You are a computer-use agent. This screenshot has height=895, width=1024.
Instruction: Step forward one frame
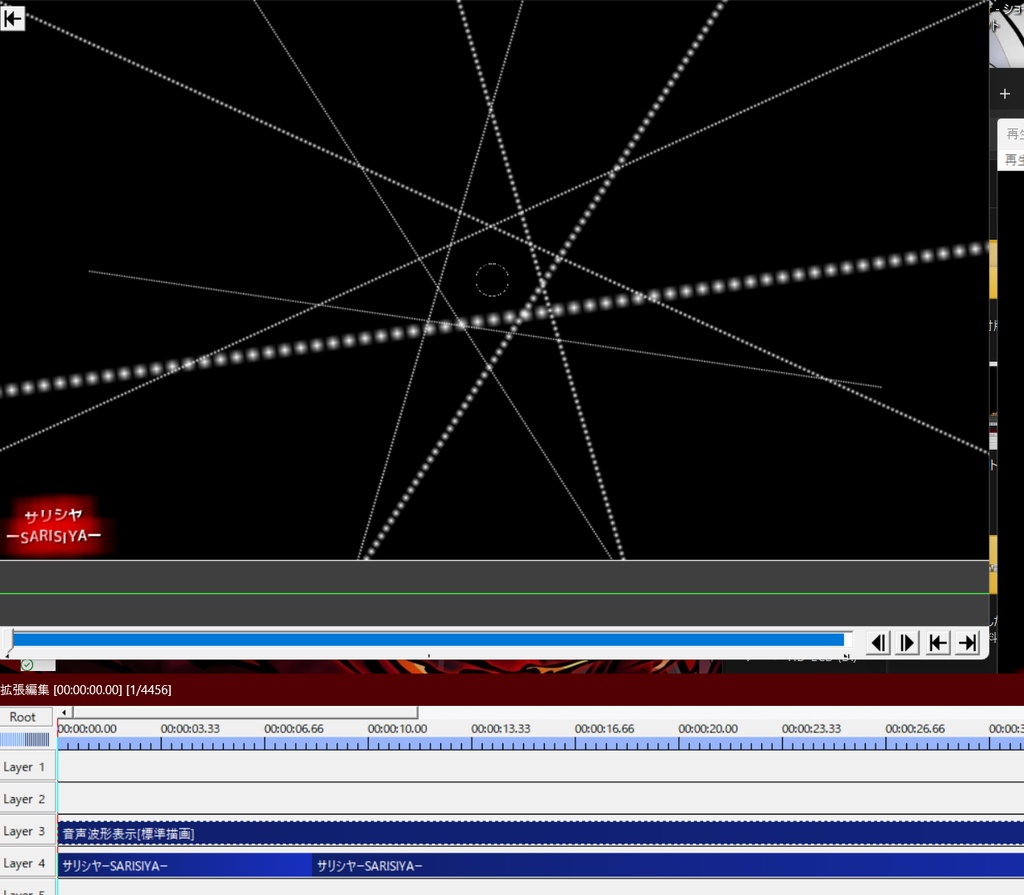click(x=907, y=643)
